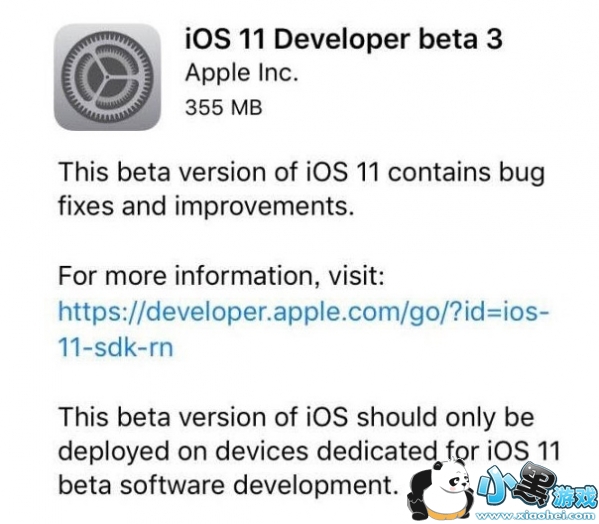Open the developer.apple.com release notes link
599x524 pixels.
(304, 311)
